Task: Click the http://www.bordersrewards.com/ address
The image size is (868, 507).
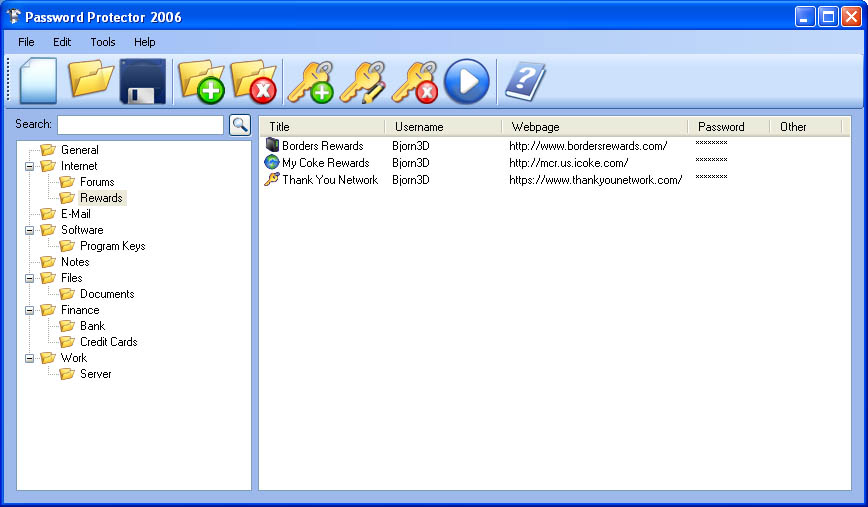Action: pos(588,146)
